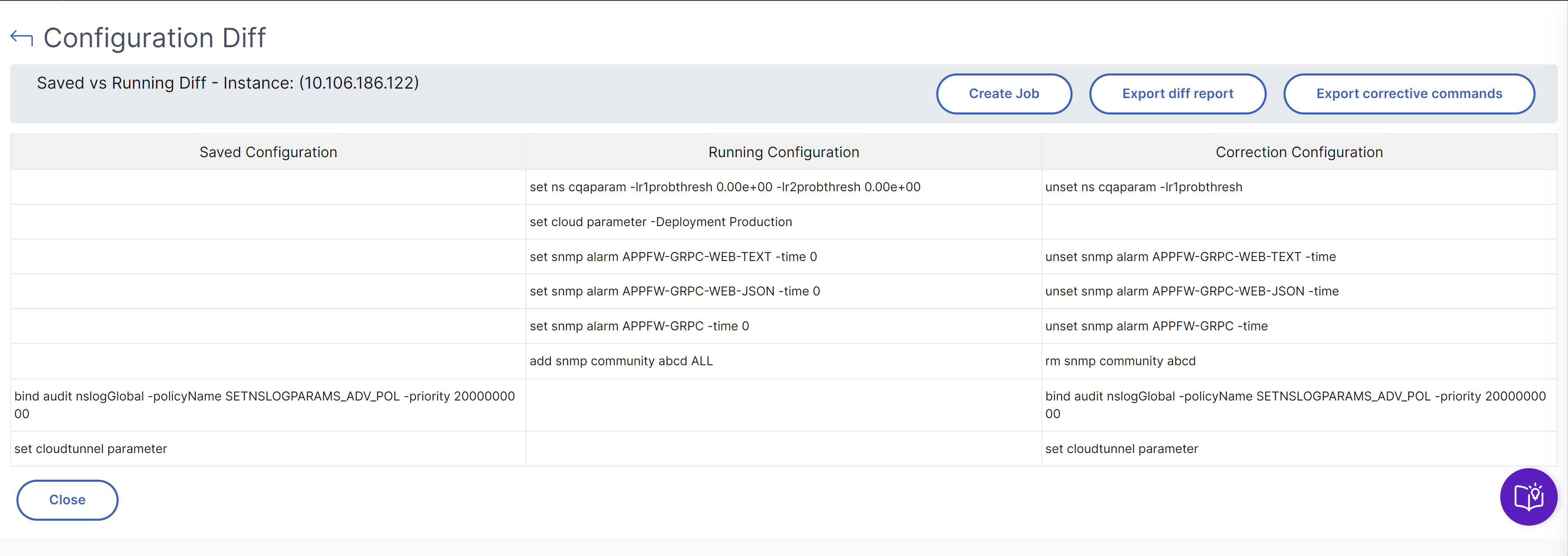
Task: Select 'unset ns cqaparam -lr1probthresh' correction cell
Action: [1300, 187]
